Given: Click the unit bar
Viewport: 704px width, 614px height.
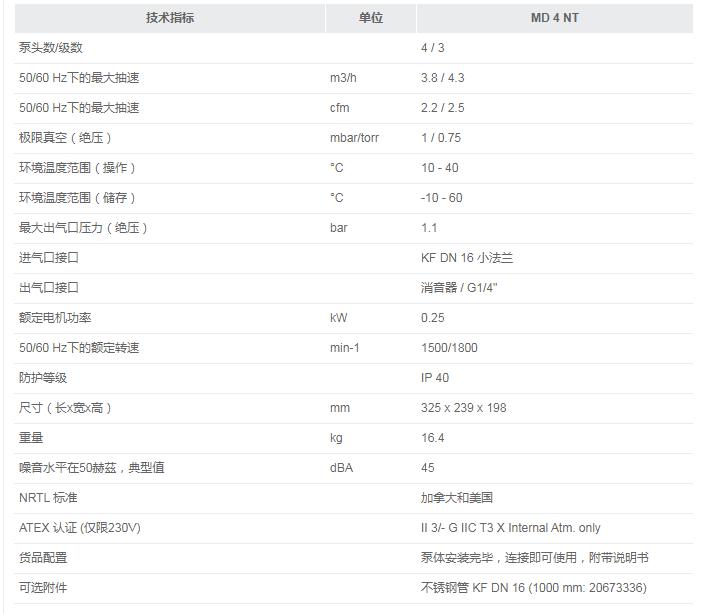Looking at the screenshot, I should (339, 228).
